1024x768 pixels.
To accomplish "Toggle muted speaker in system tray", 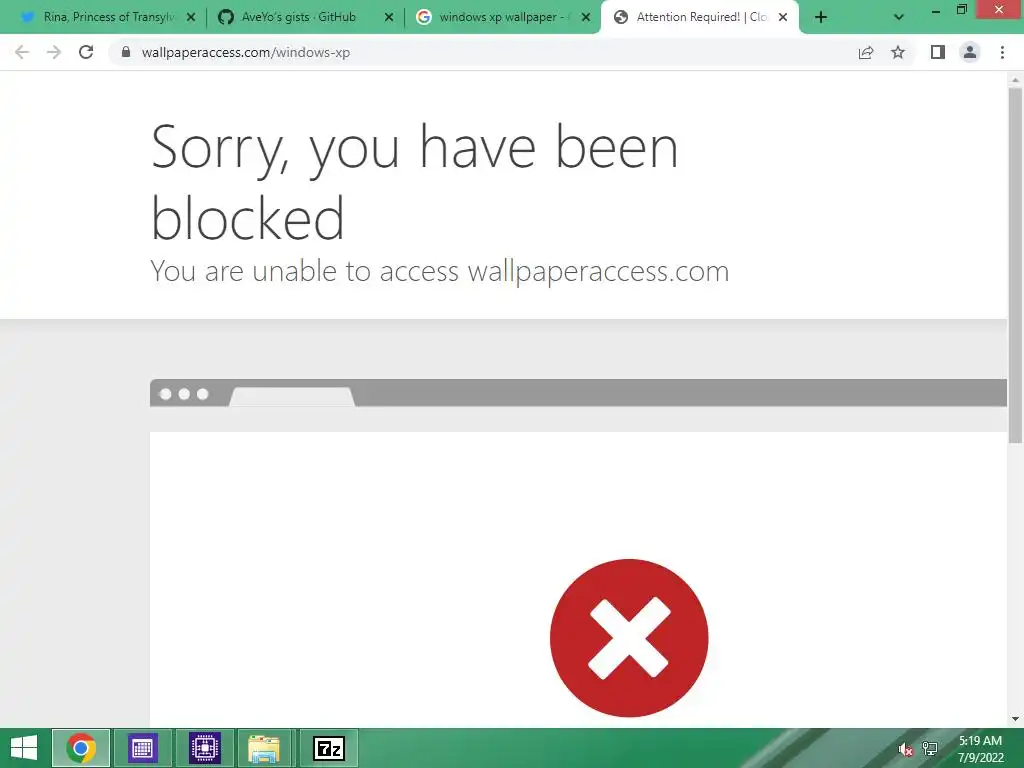I will click(x=905, y=750).
